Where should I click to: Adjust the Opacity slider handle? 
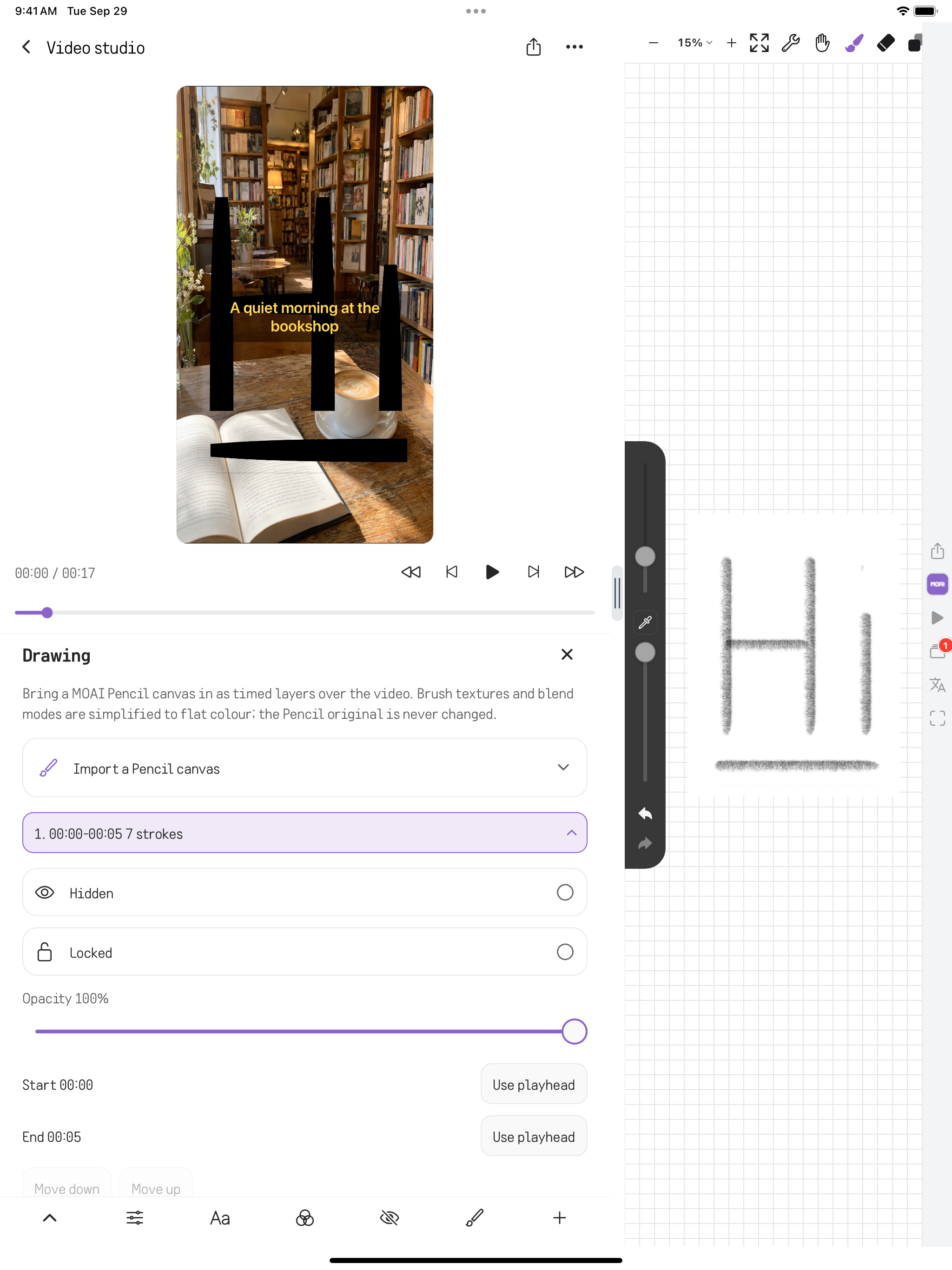click(x=574, y=1031)
